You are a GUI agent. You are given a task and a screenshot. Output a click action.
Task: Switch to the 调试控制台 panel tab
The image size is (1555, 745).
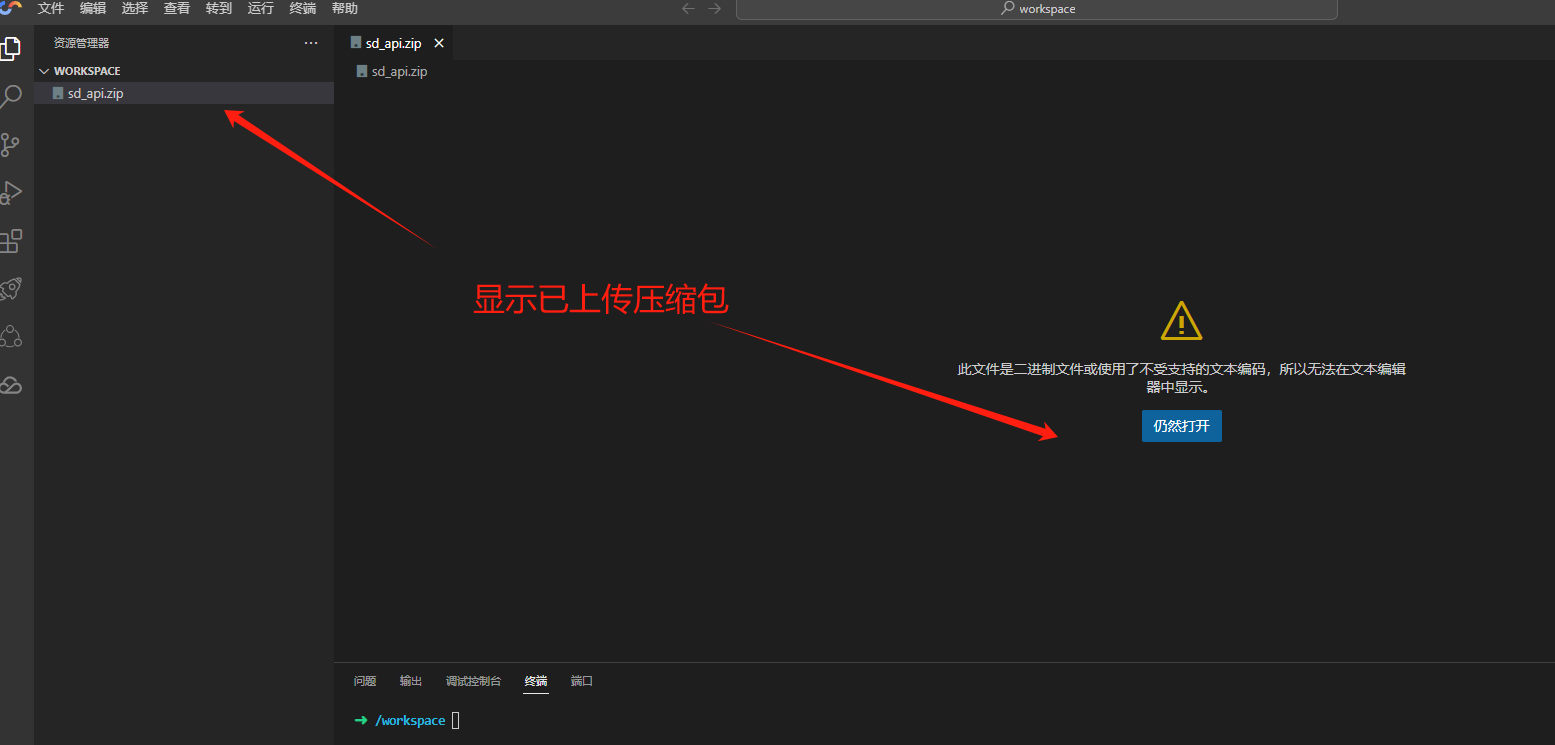tap(474, 681)
